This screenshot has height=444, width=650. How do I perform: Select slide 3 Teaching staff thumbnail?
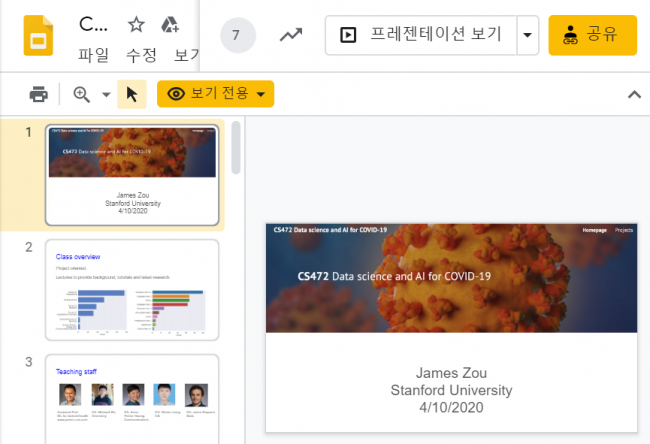[x=132, y=399]
